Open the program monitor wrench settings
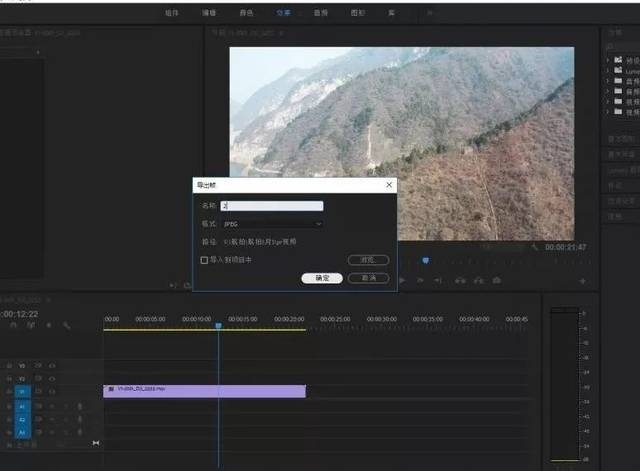640x471 pixels. (535, 247)
